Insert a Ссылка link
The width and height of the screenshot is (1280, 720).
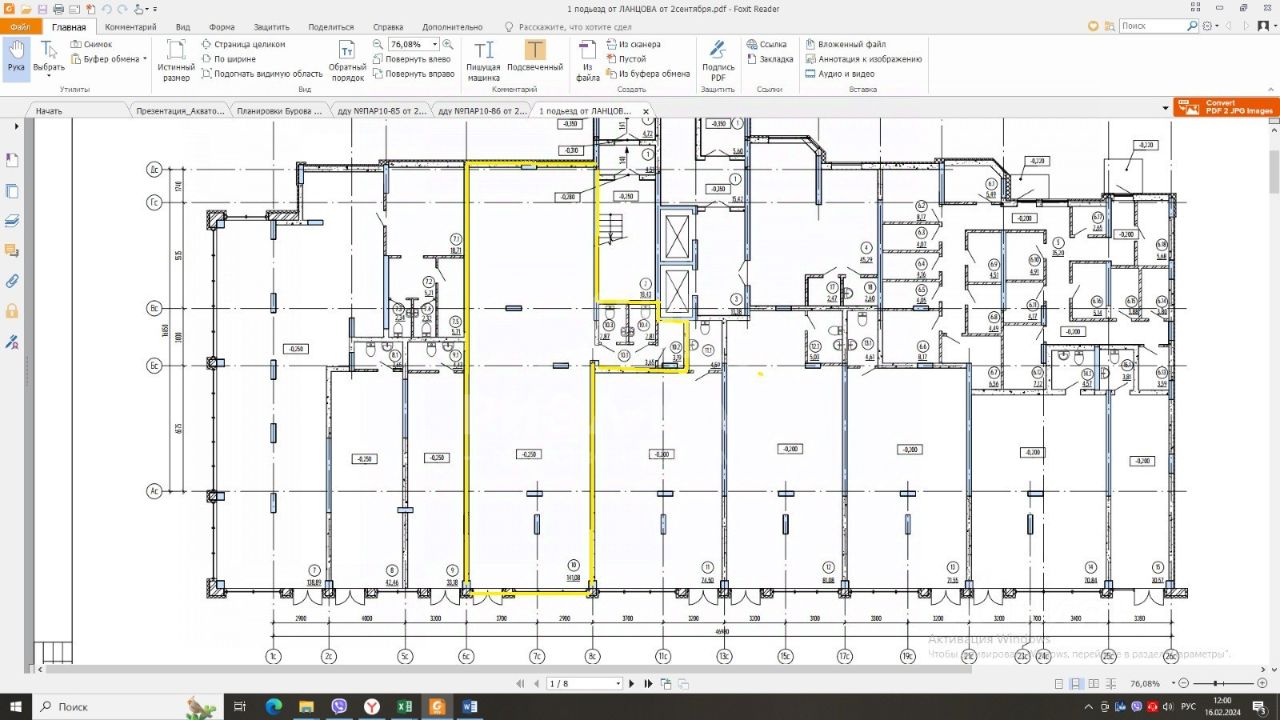[x=766, y=44]
